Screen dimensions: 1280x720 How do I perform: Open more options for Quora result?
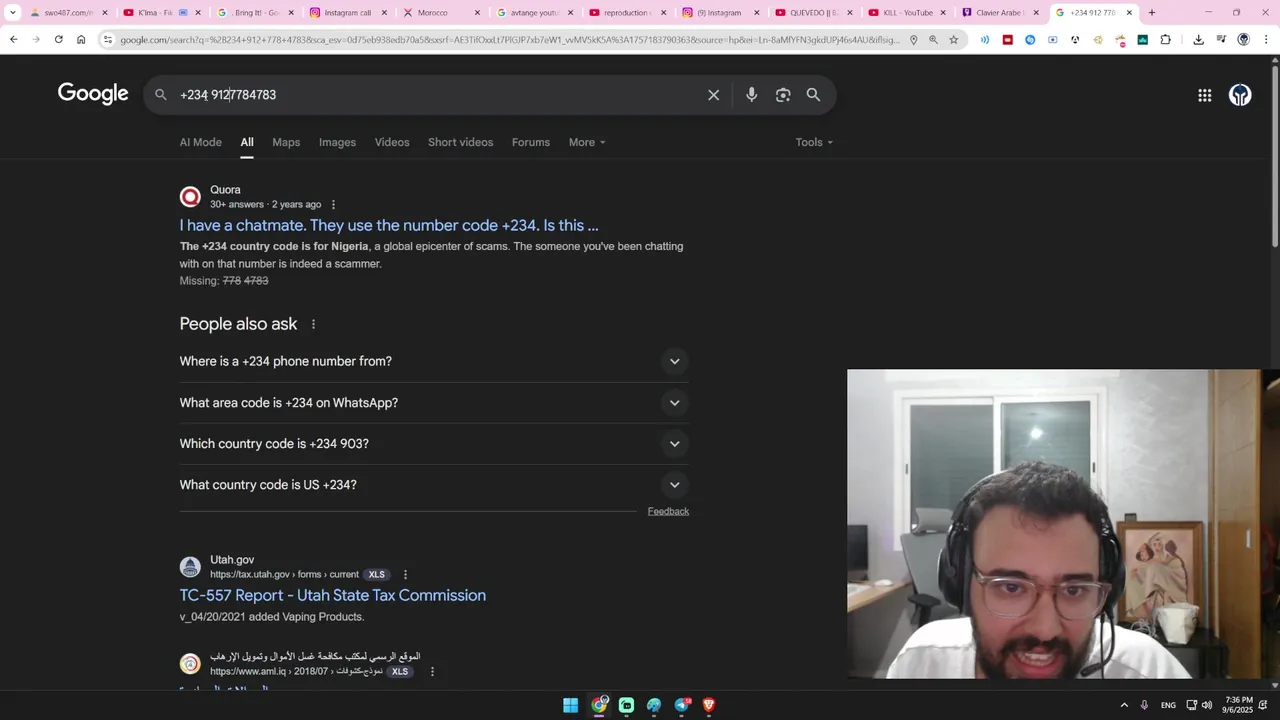coord(333,205)
